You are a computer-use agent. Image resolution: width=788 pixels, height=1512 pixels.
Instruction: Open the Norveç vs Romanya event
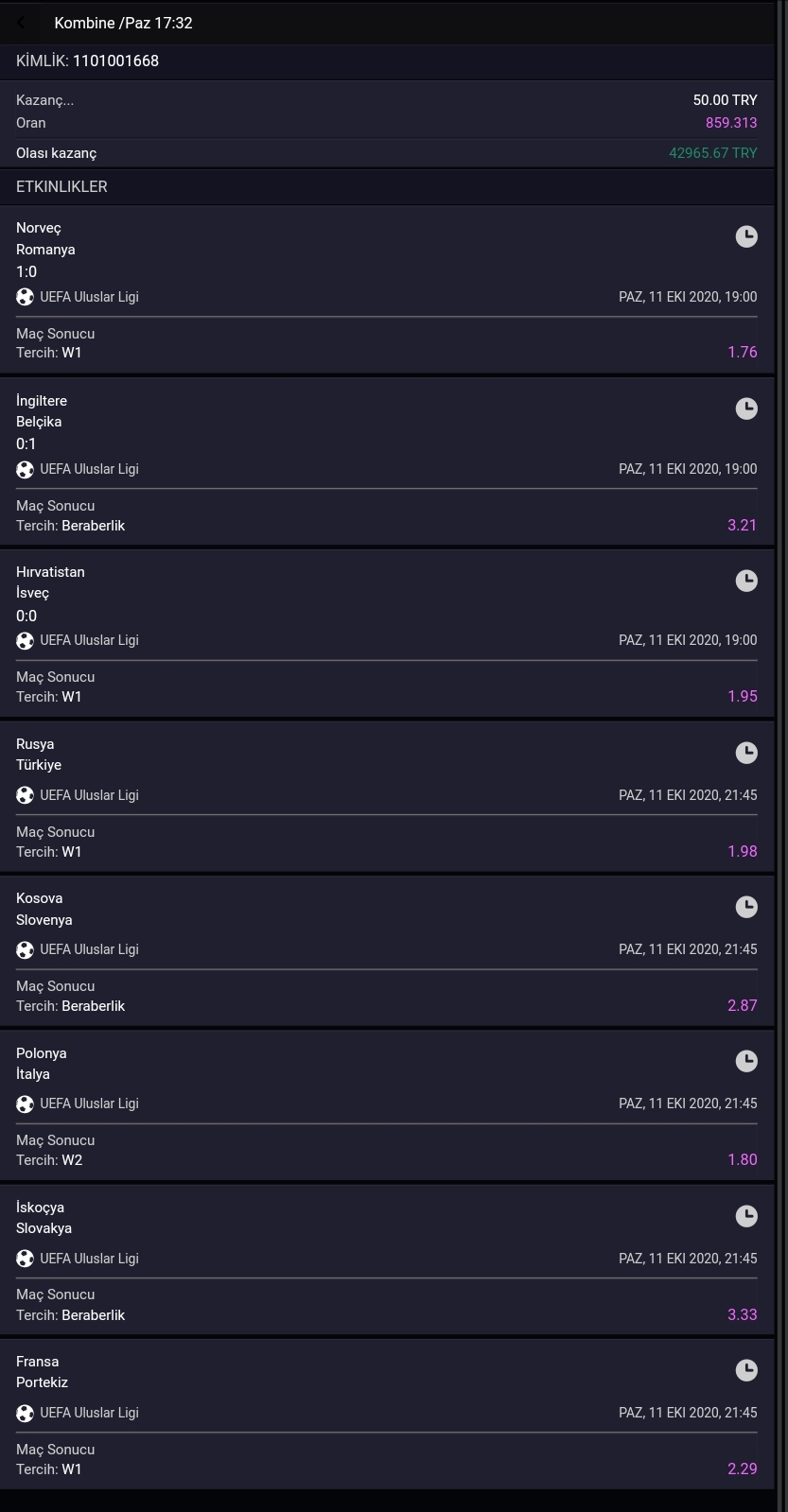pyautogui.click(x=387, y=289)
